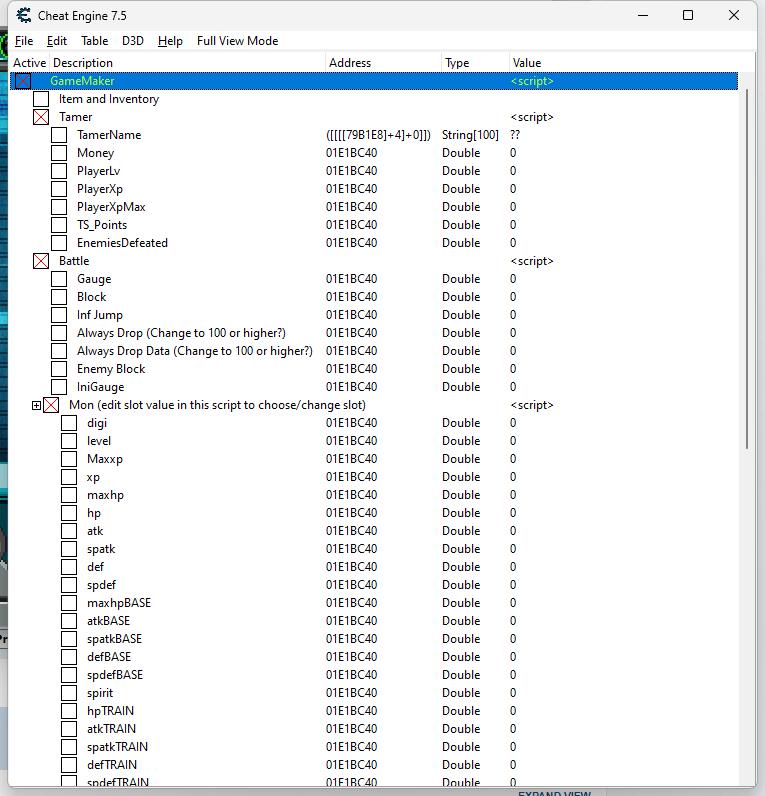Select the spatk entry
The image size is (765, 796).
[101, 549]
